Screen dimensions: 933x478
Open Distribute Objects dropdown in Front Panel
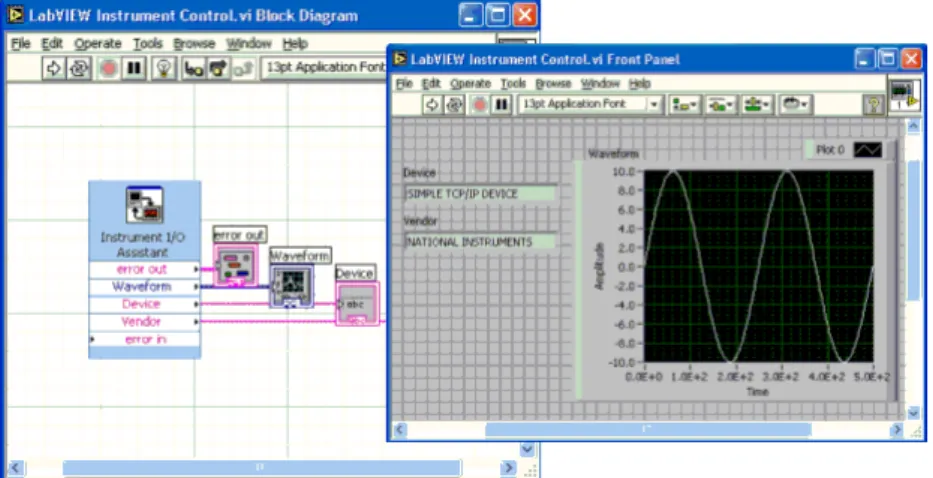point(721,105)
